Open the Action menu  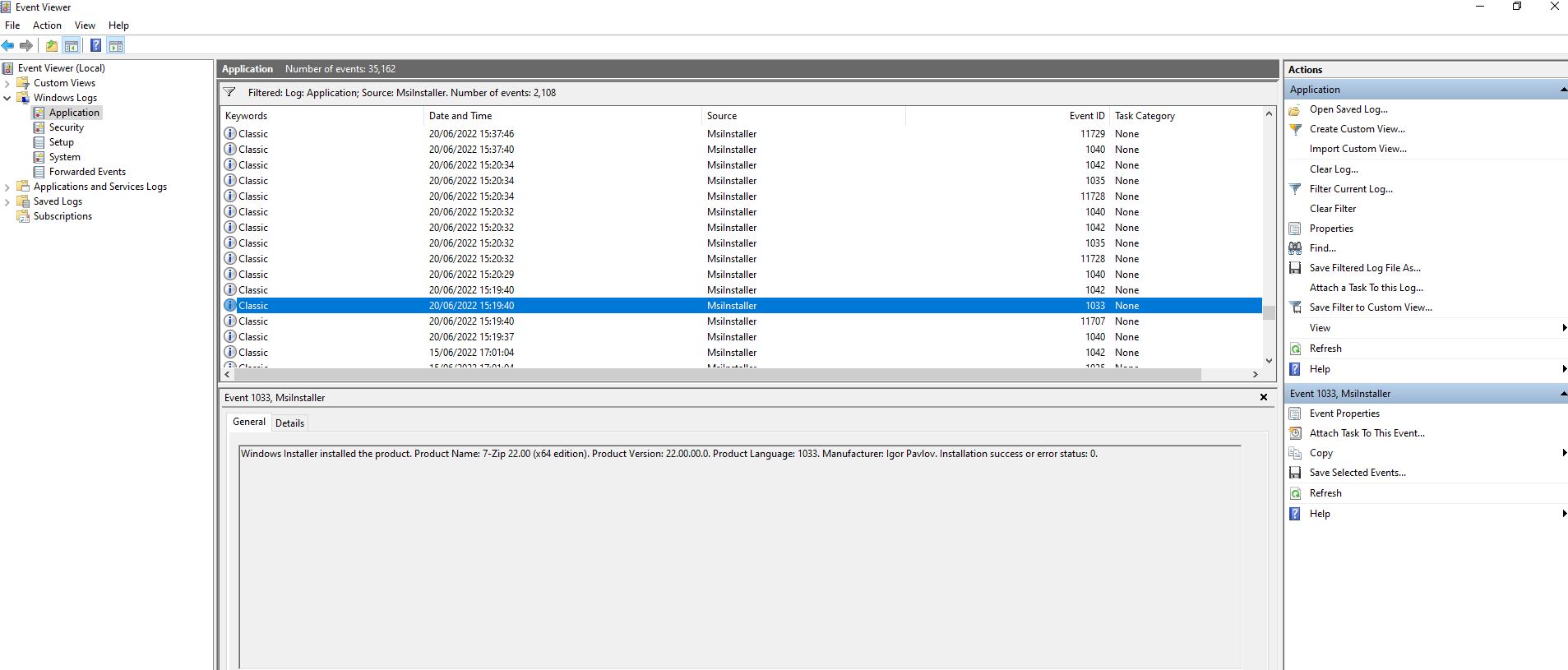(x=47, y=25)
